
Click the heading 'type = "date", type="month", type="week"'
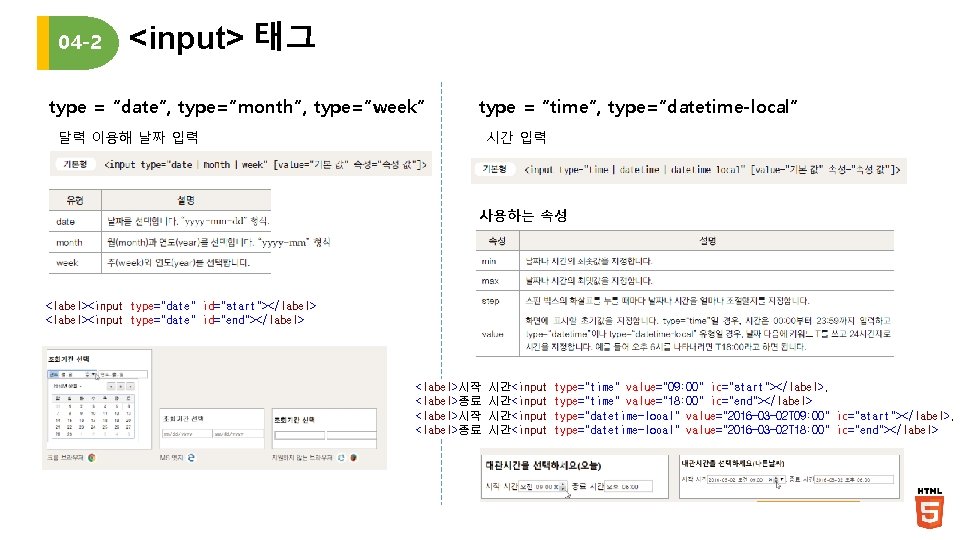point(236,107)
